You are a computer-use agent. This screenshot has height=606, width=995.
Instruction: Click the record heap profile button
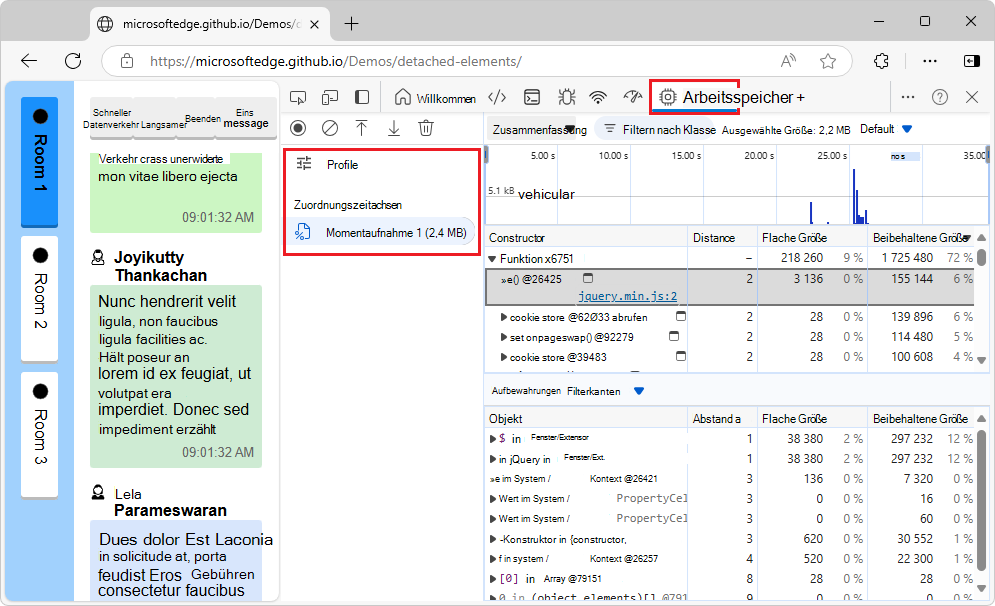[x=298, y=128]
